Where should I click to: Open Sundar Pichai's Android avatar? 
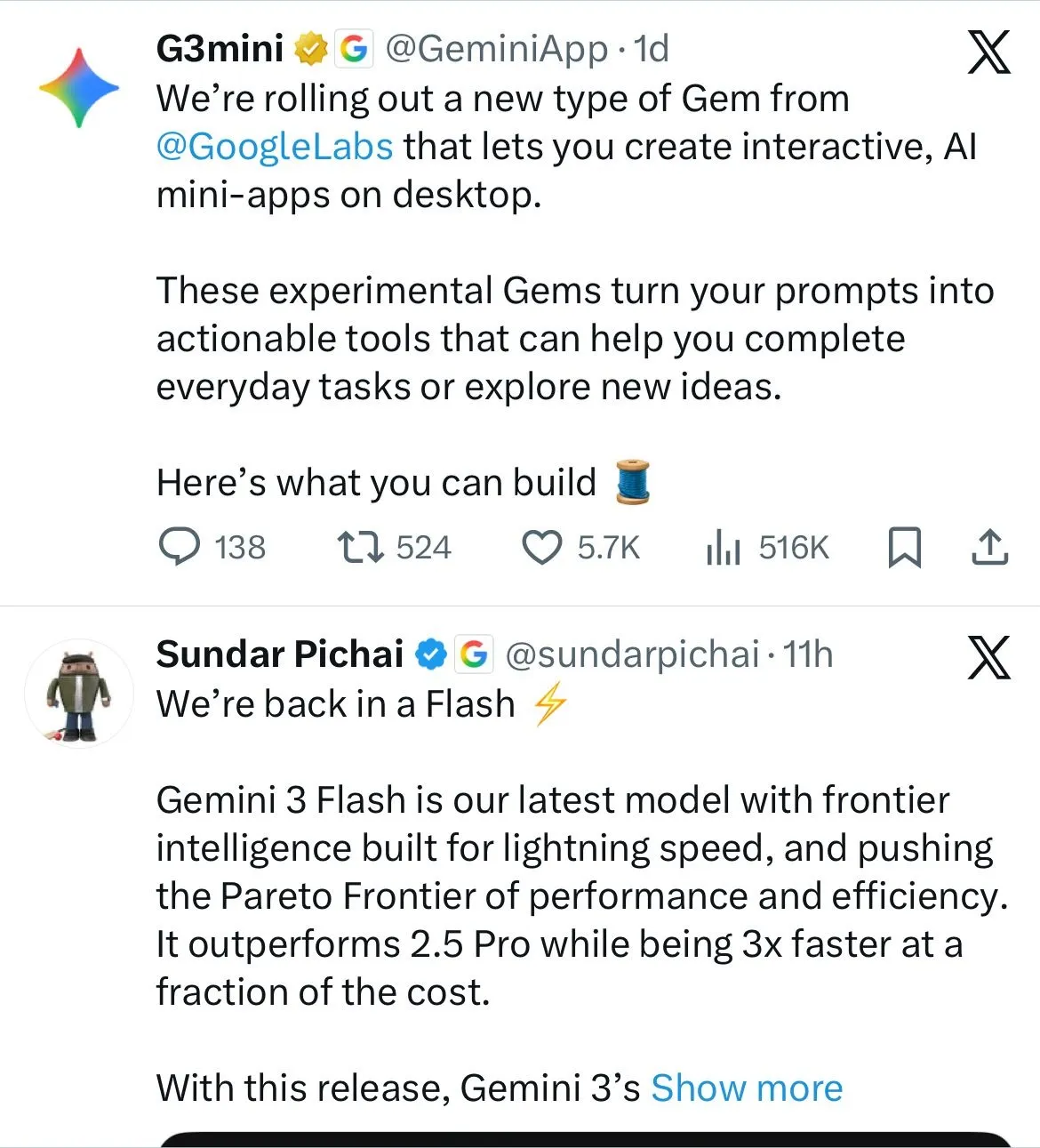tap(79, 693)
